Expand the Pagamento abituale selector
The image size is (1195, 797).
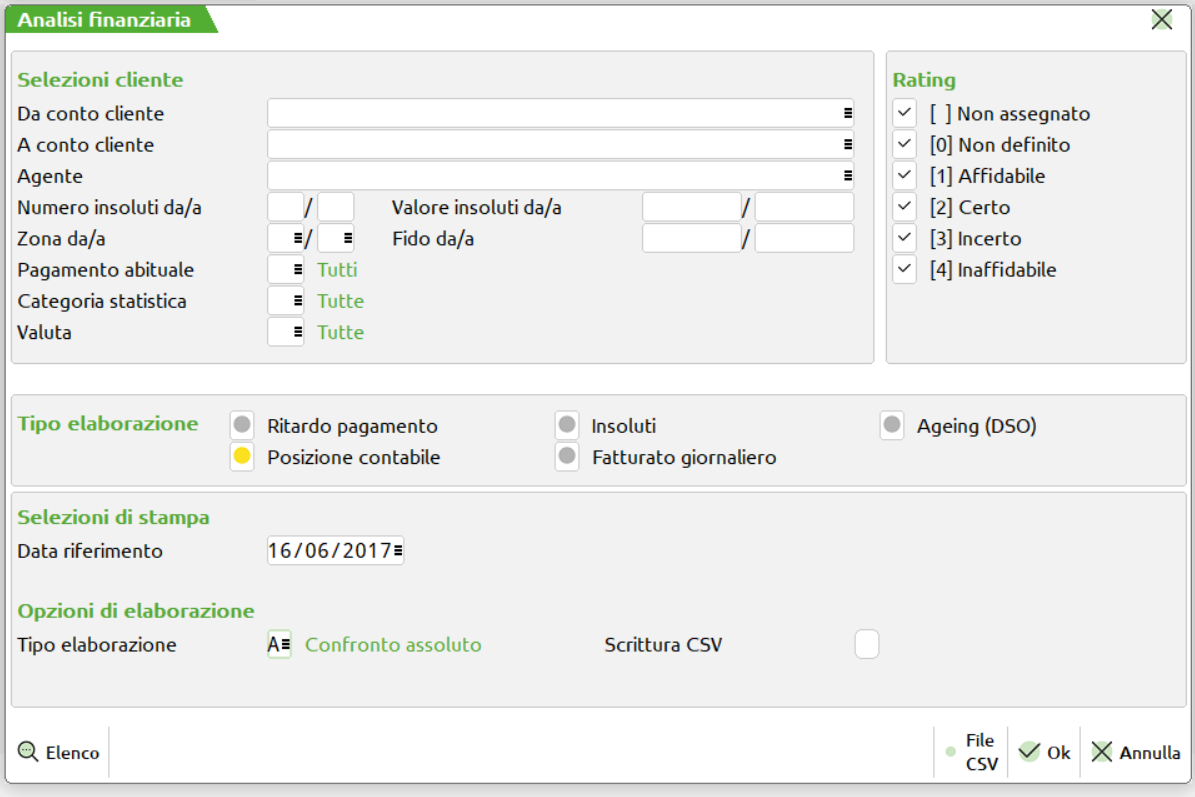(x=297, y=270)
